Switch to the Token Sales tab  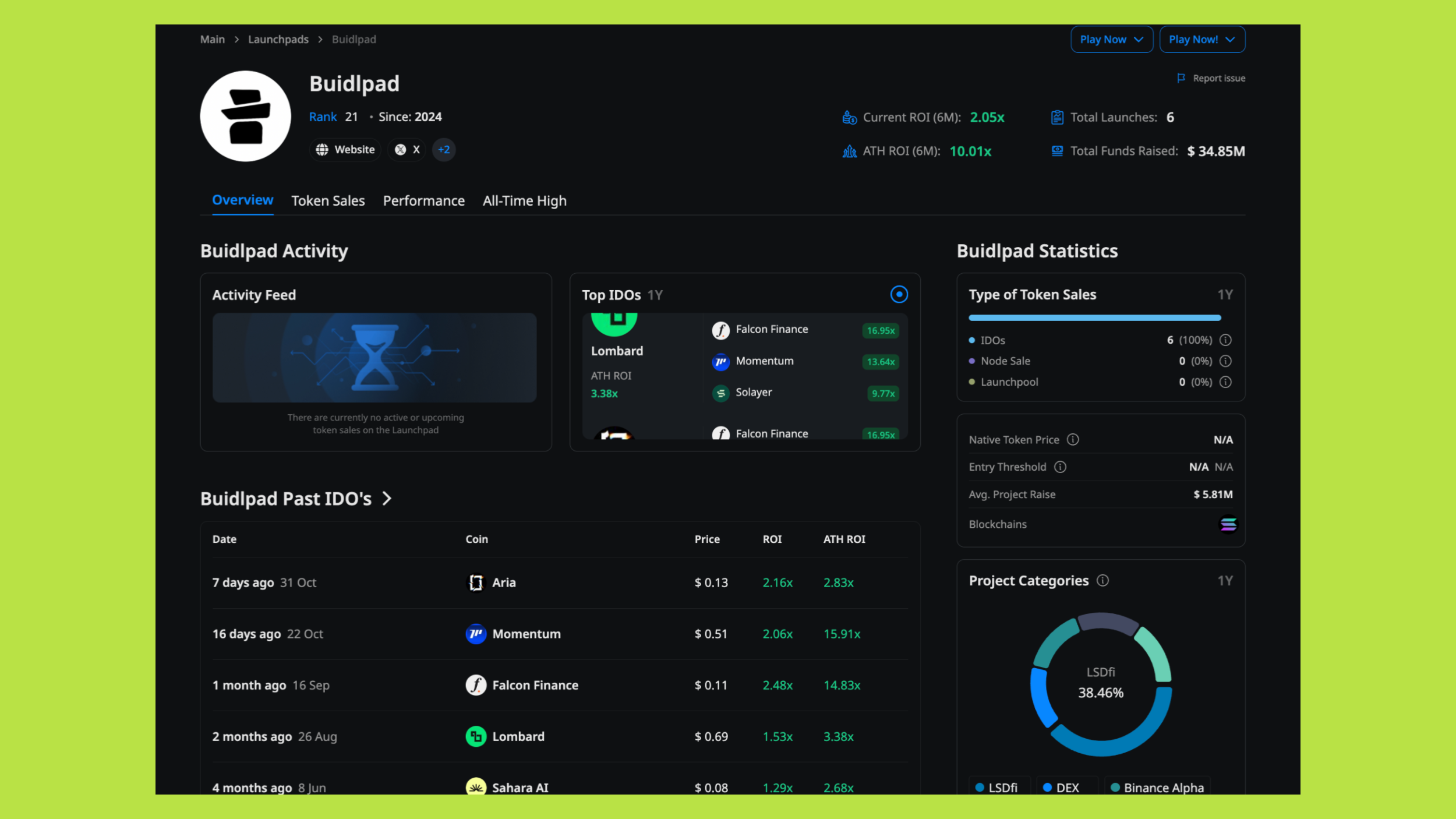point(328,201)
